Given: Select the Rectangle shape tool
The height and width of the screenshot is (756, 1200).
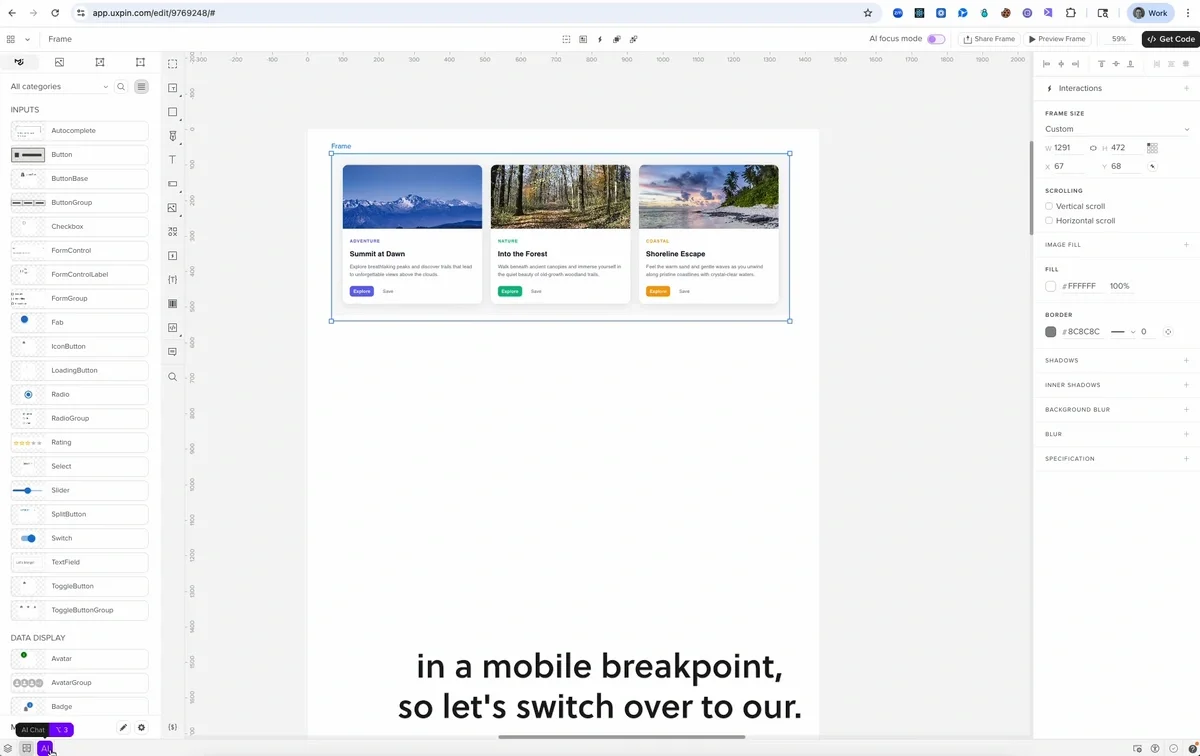Looking at the screenshot, I should tap(172, 112).
